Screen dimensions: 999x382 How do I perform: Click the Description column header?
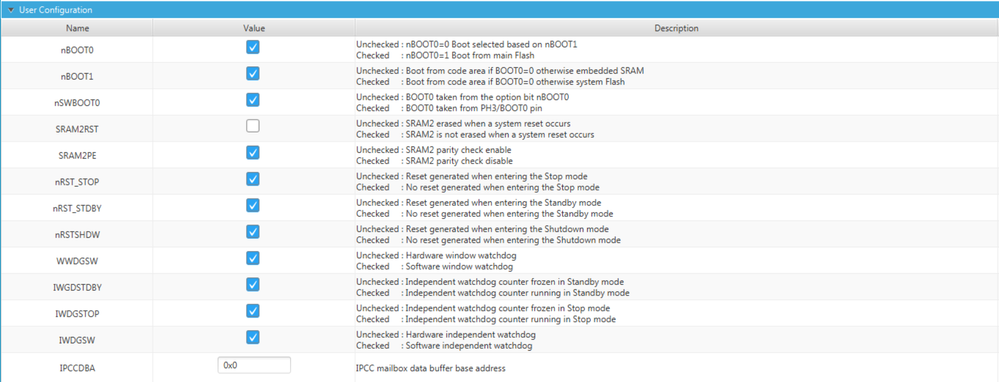click(677, 28)
